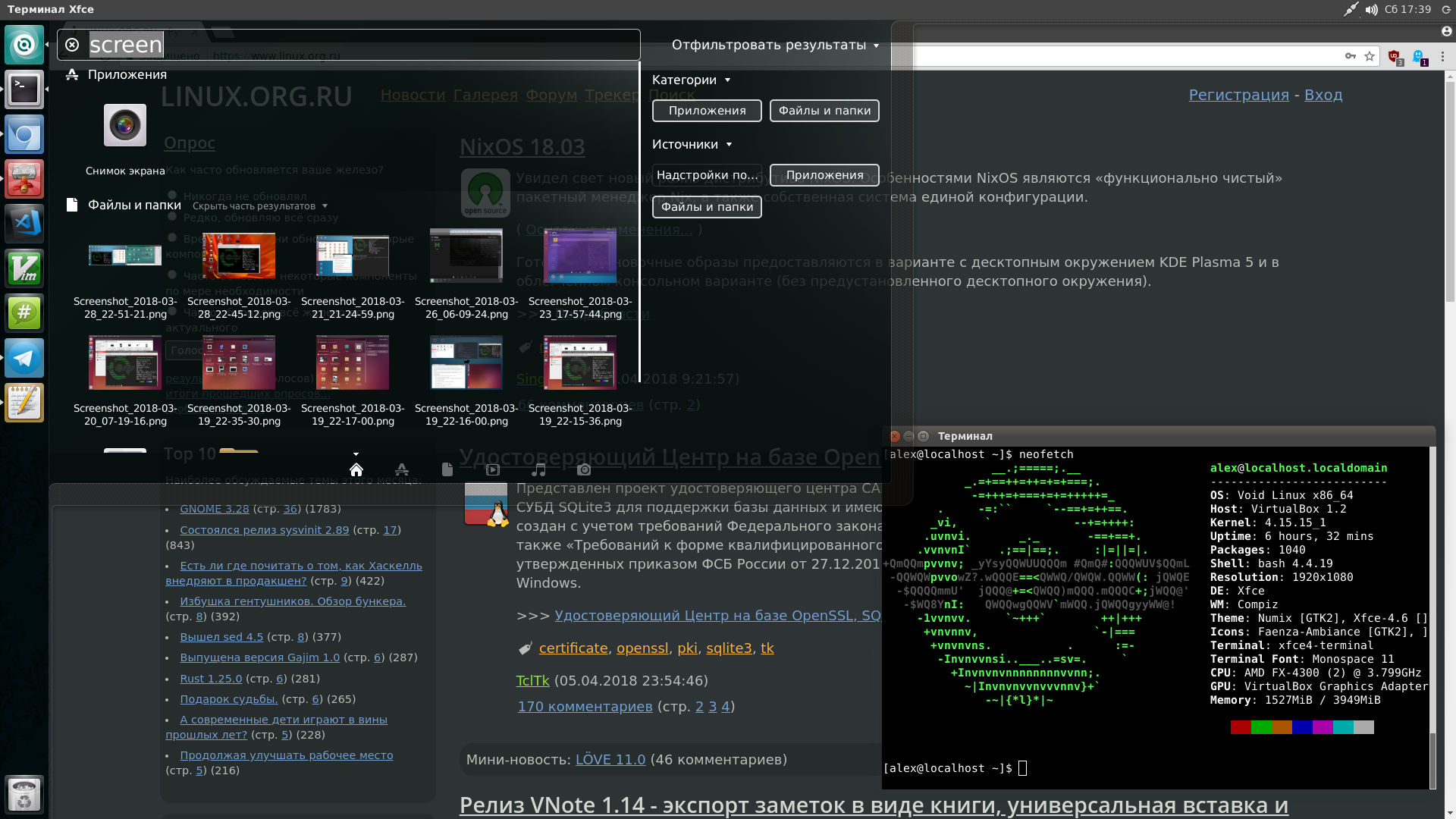Viewport: 1456px width, 819px height.
Task: Open Screenshot_2018-03-19_22-35-30.png thumbnail
Action: click(x=239, y=362)
